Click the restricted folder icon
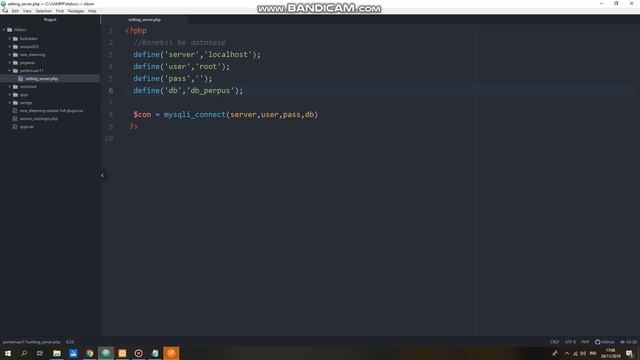 tap(16, 87)
